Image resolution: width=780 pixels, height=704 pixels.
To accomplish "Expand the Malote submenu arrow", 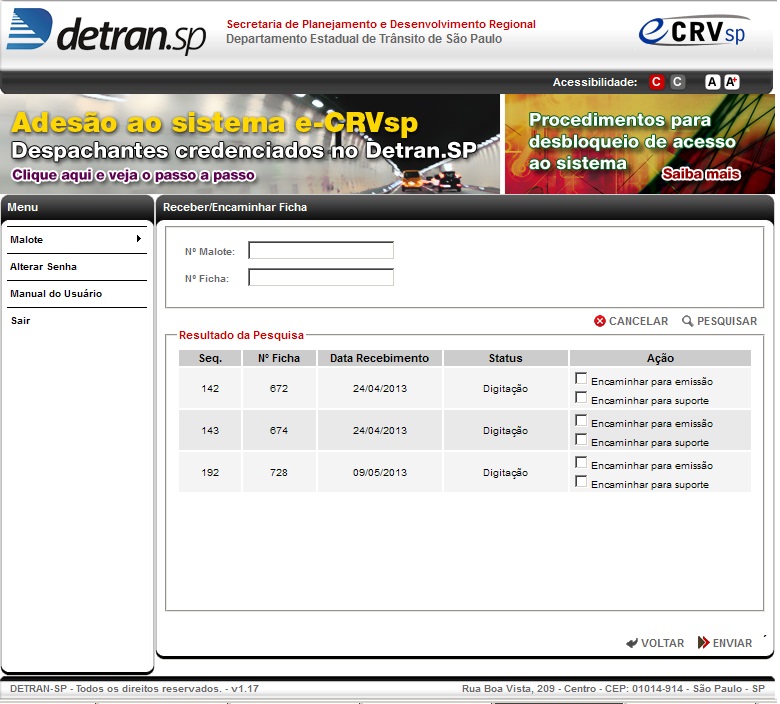I will point(139,239).
